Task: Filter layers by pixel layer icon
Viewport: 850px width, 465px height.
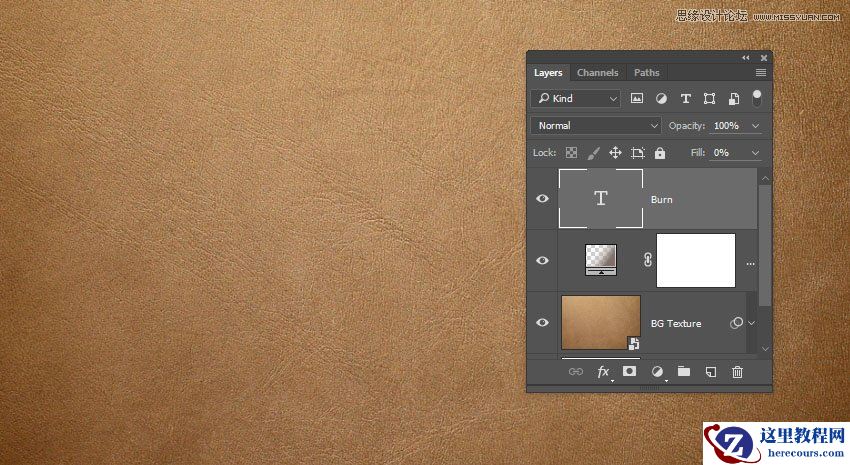Action: 636,98
